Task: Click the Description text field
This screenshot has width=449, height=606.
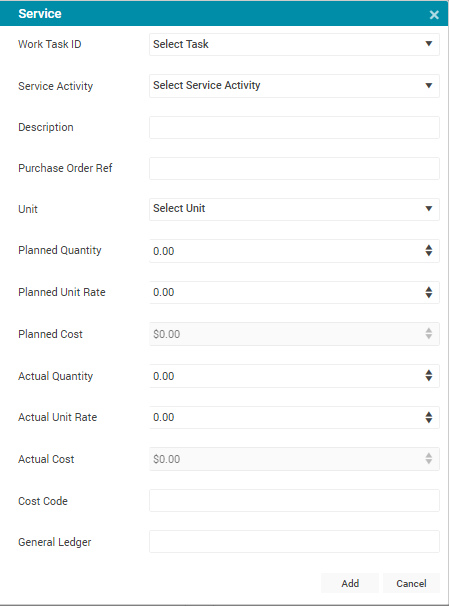Action: pyautogui.click(x=294, y=127)
